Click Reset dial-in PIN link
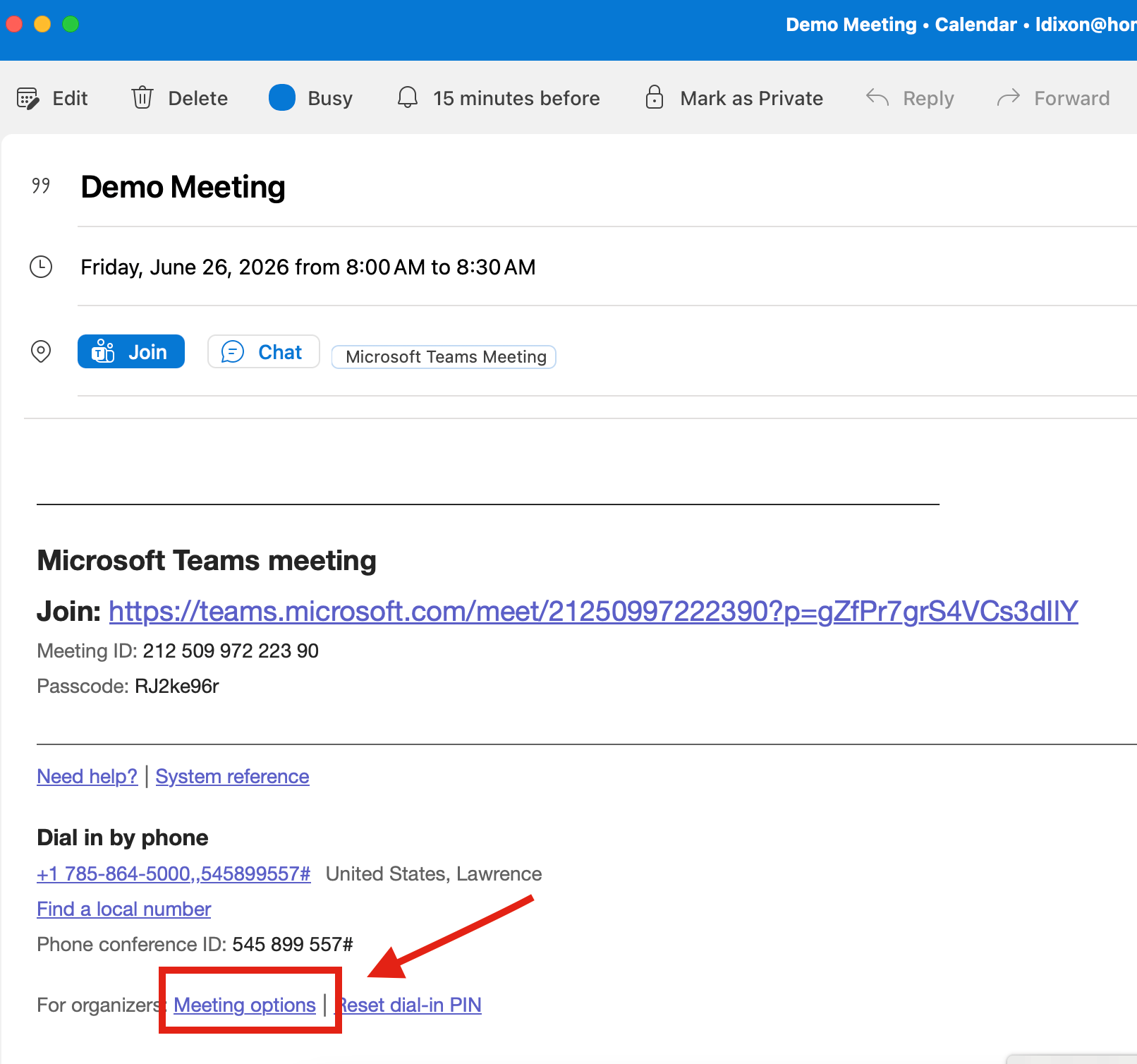The height and width of the screenshot is (1064, 1137). coord(411,1005)
